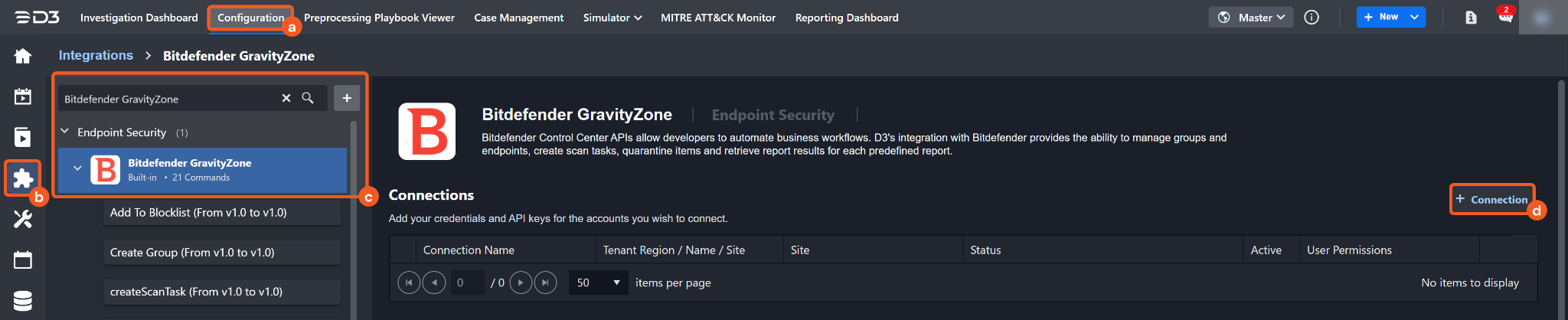Click the page number input field
The image size is (1568, 320).
(x=468, y=282)
